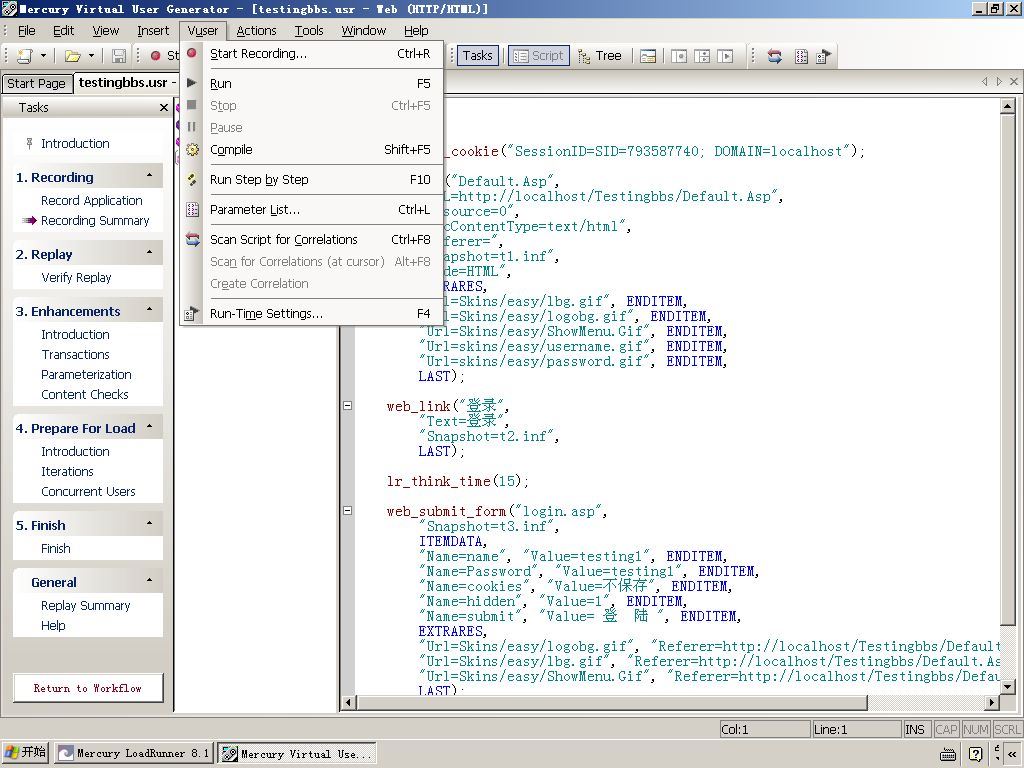Open the Help menu

(416, 31)
